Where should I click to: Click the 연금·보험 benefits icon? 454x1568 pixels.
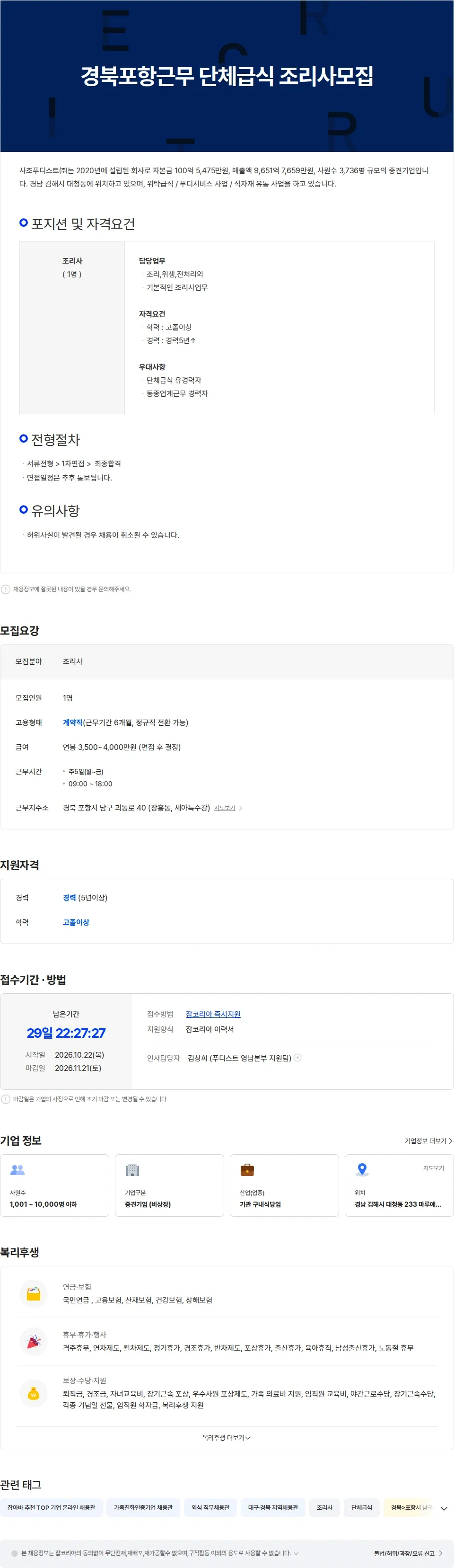[34, 1294]
